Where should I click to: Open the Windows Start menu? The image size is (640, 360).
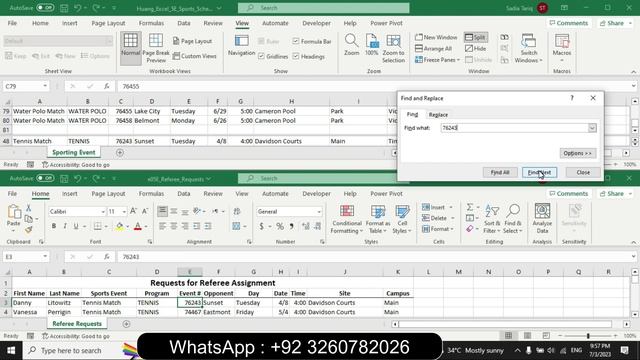11,350
